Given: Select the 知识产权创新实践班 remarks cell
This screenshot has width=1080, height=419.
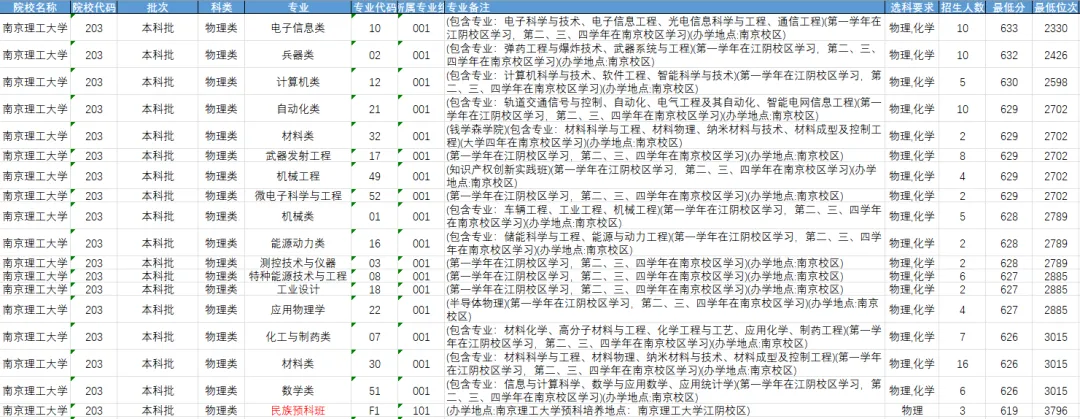Looking at the screenshot, I should [x=664, y=176].
